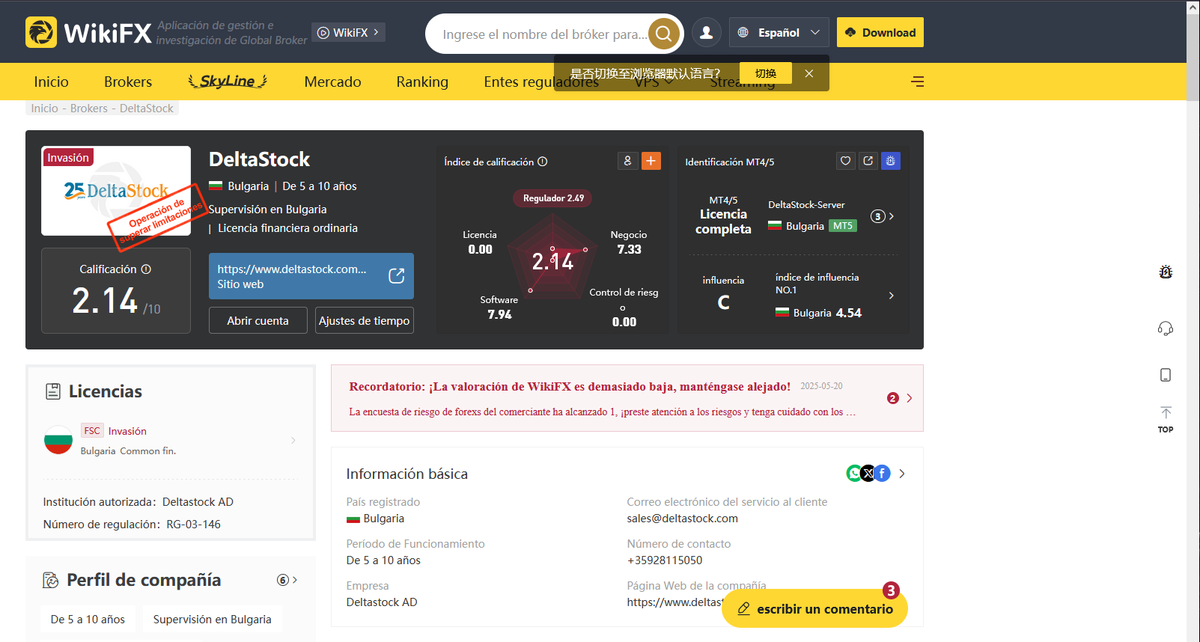
Task: Click the sales@deltastock.com email text
Action: 682,518
